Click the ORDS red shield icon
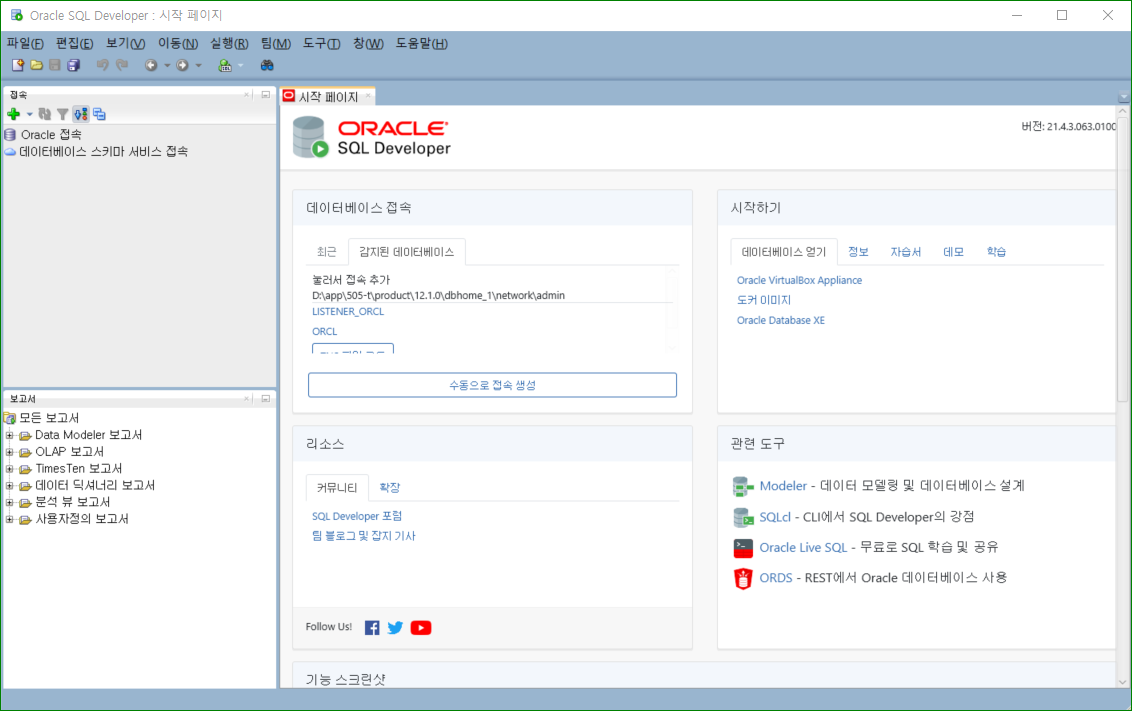Image resolution: width=1132 pixels, height=711 pixels. 743,579
